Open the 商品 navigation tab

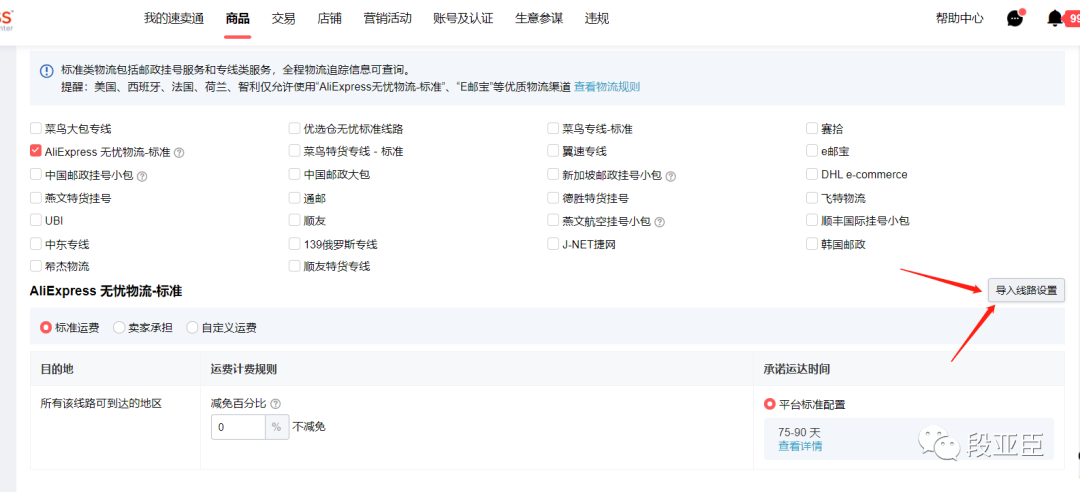pos(238,19)
